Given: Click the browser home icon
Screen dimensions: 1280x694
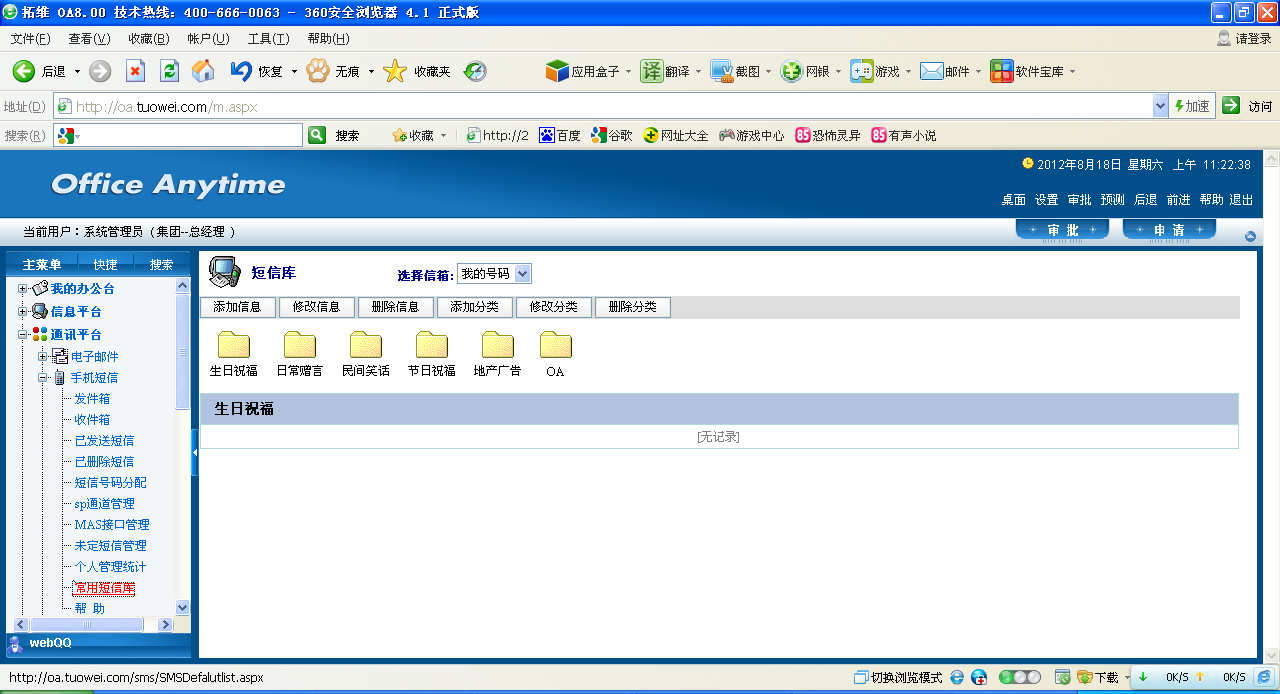Looking at the screenshot, I should tap(203, 71).
